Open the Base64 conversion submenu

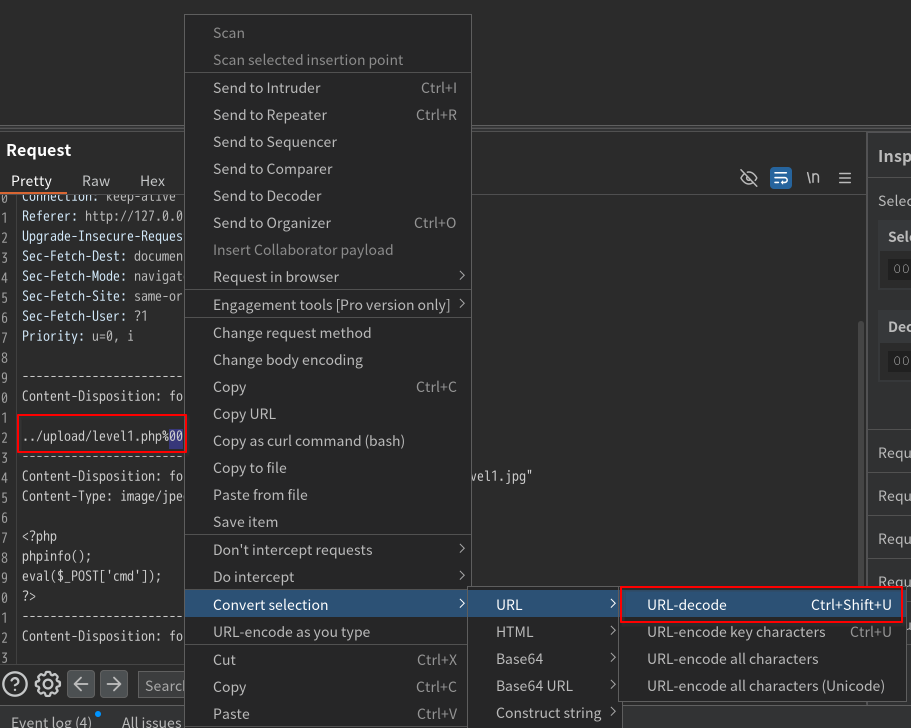[x=543, y=659]
